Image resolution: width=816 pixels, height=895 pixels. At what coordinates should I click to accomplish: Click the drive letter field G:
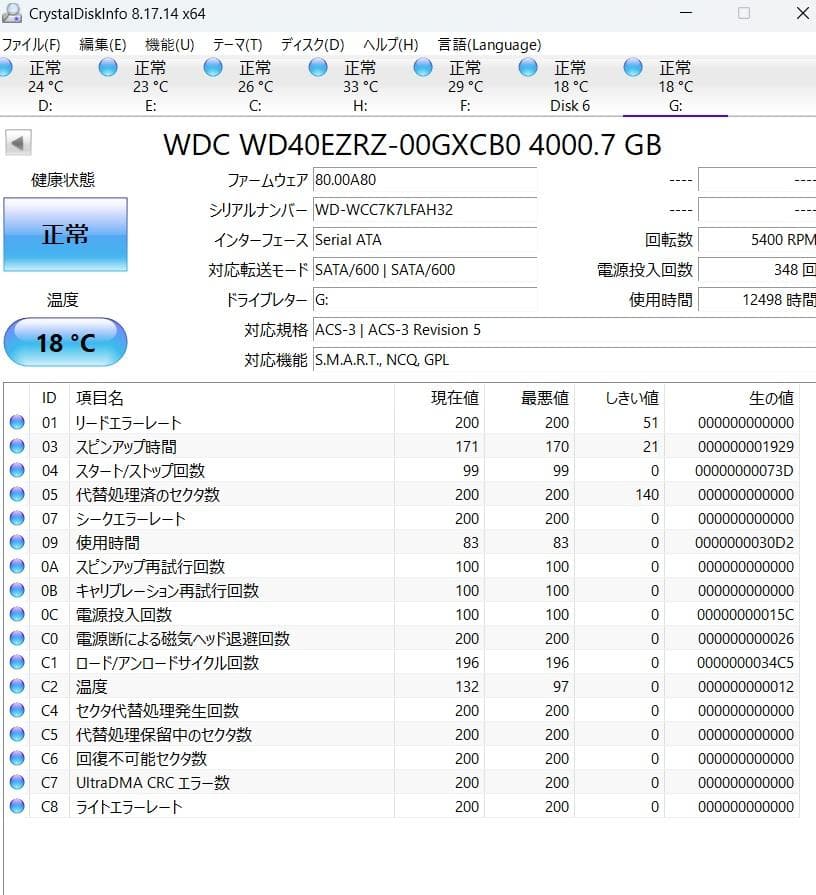(425, 300)
